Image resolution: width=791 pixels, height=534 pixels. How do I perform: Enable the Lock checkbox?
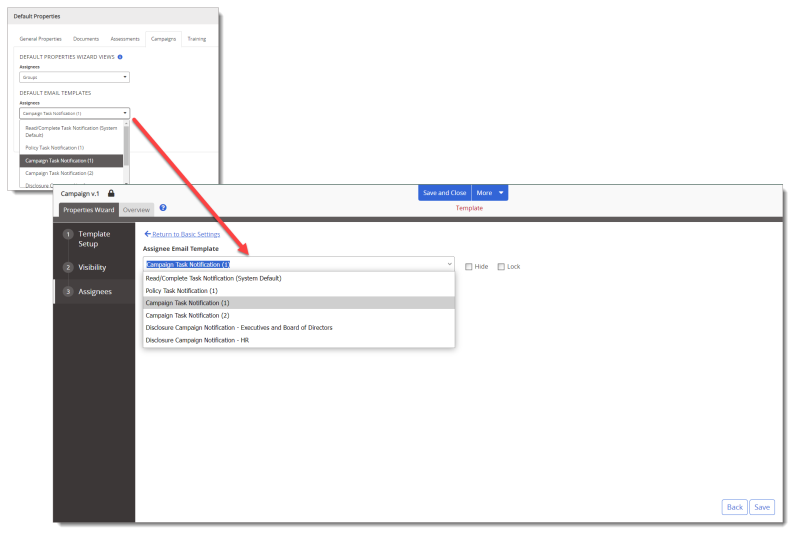pyautogui.click(x=502, y=266)
